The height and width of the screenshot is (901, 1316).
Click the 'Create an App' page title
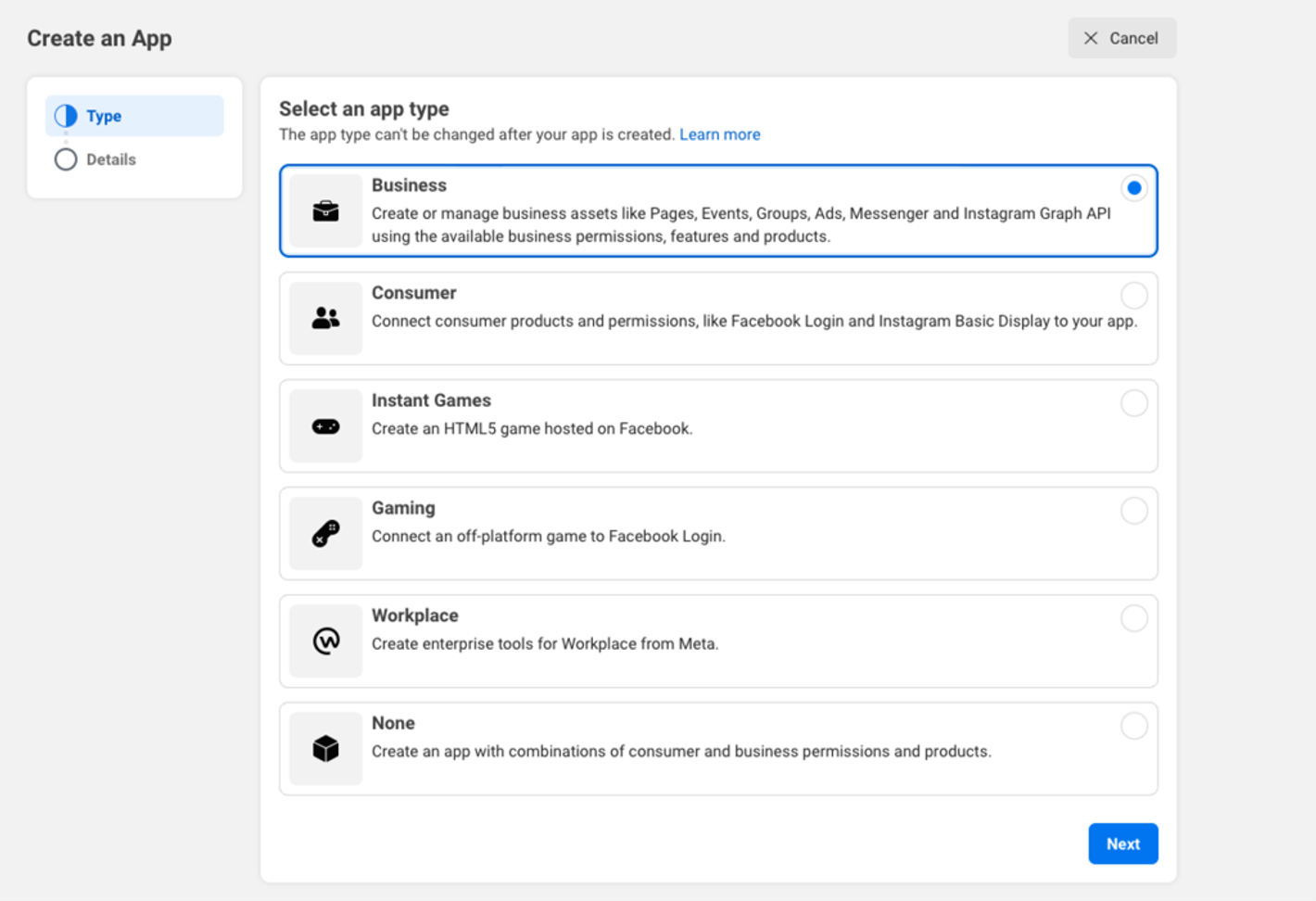click(99, 39)
